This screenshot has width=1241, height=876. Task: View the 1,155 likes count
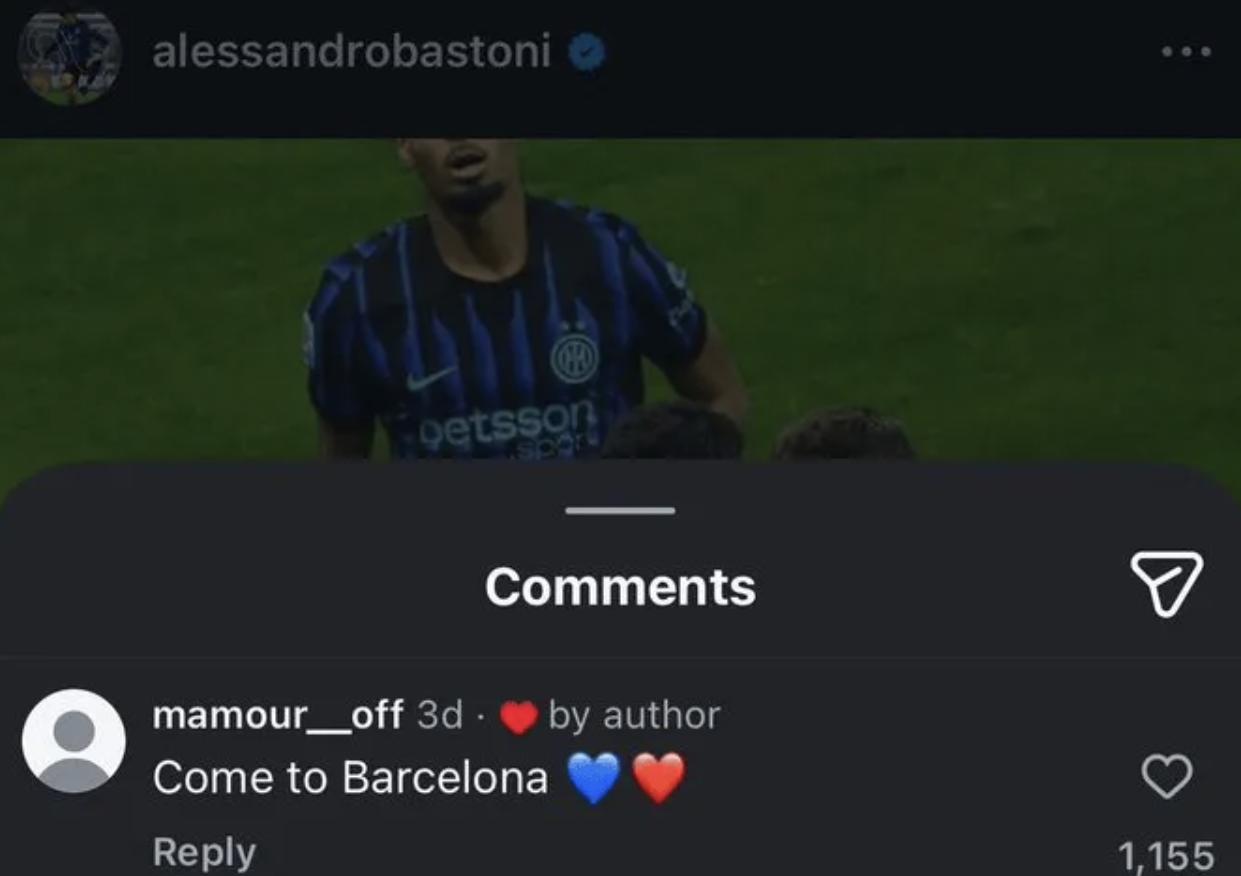[1166, 856]
